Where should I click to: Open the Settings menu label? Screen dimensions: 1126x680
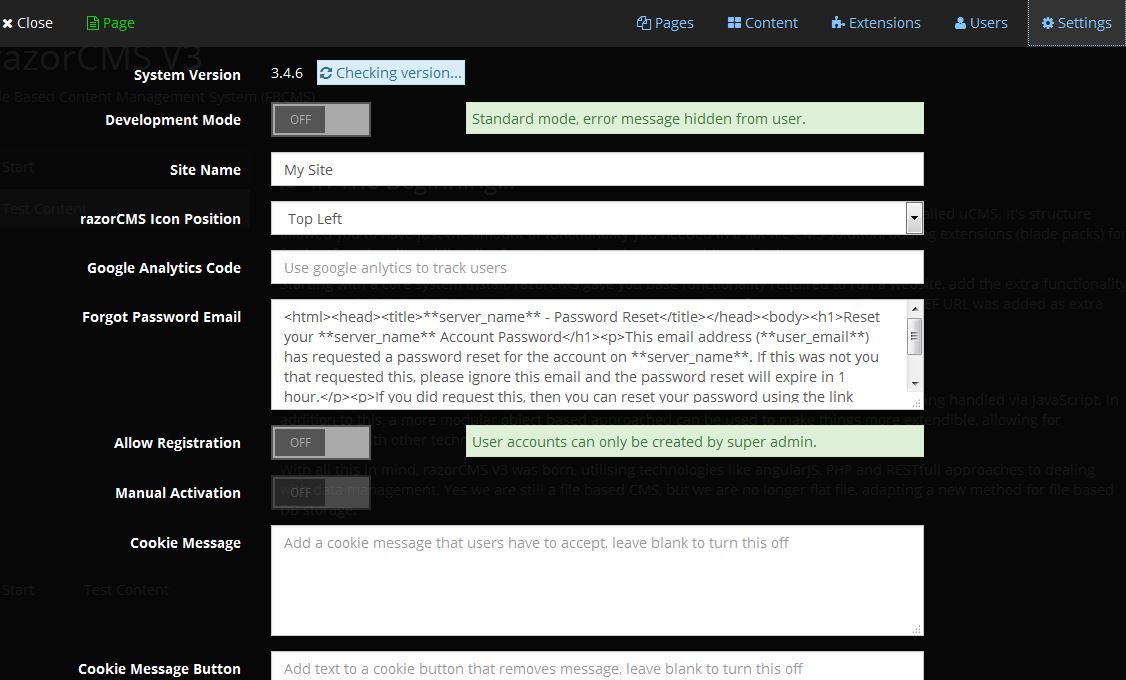point(1084,23)
